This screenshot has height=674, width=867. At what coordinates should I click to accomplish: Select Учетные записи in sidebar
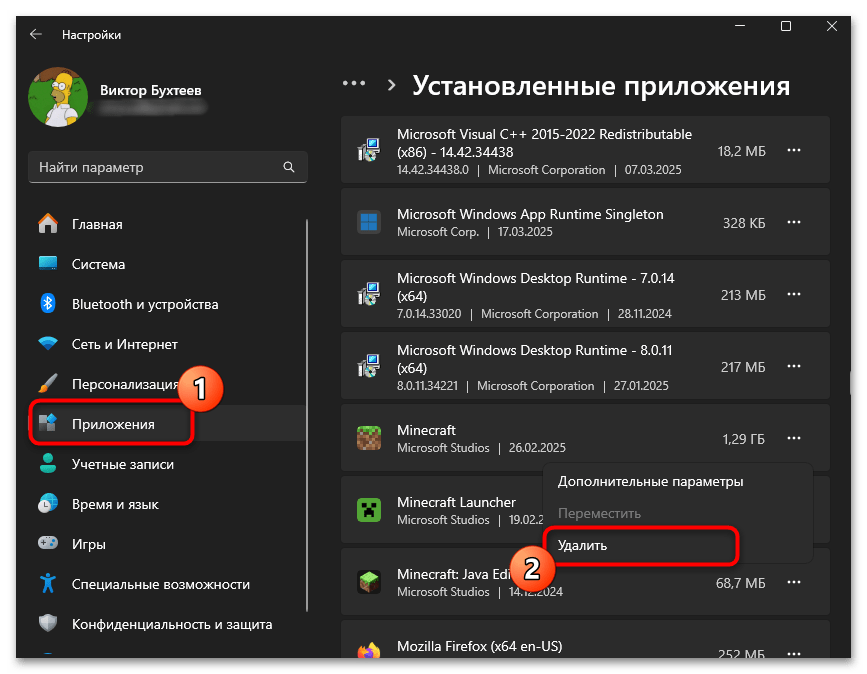point(123,464)
